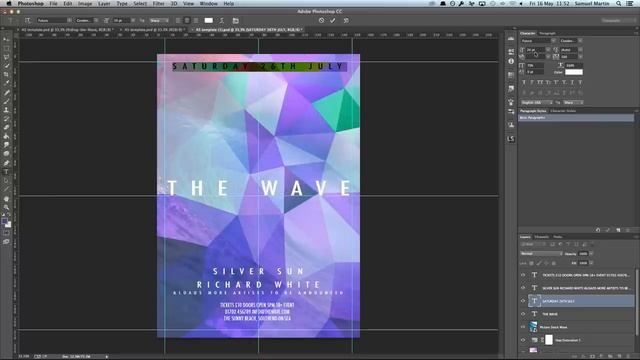Hide the TICKETS text layer
Screen dimensions: 640x360
pos(523,275)
